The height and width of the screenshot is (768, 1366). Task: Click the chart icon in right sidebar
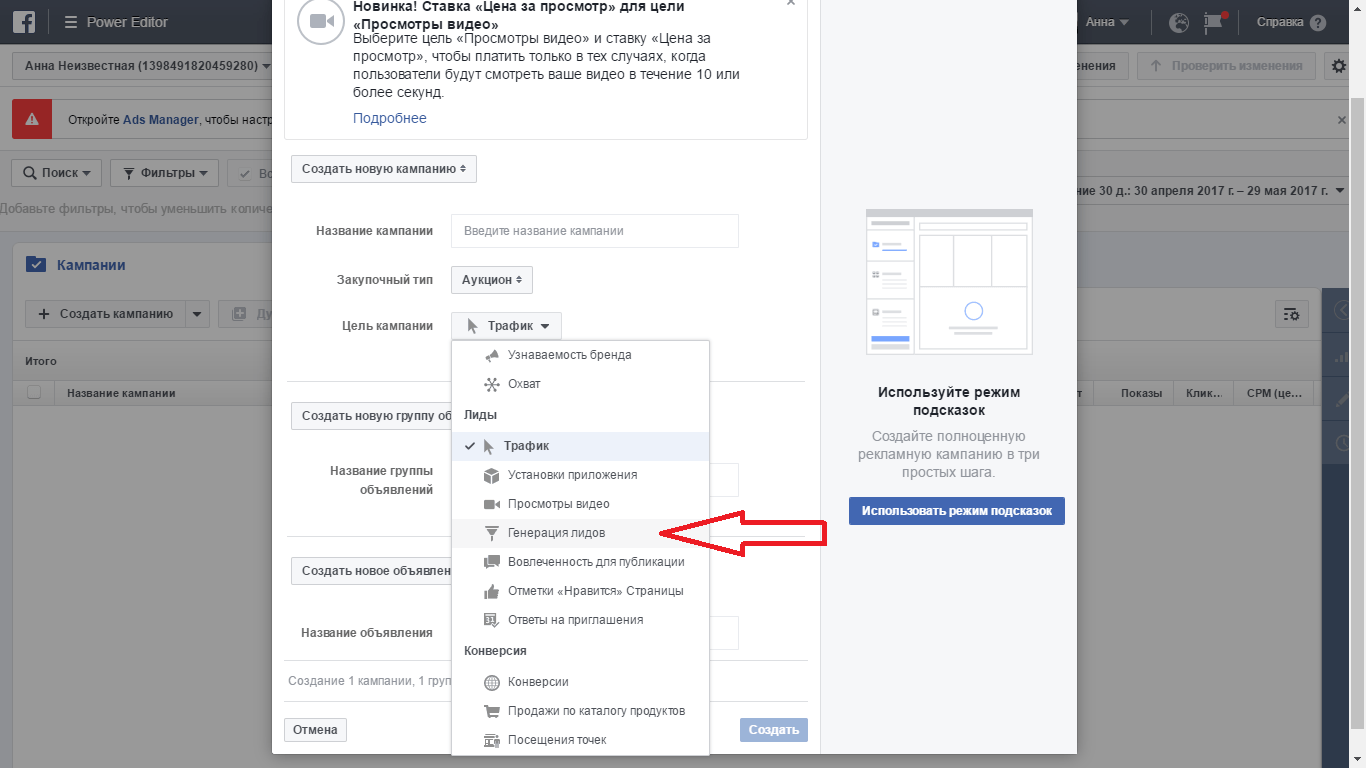(1342, 357)
